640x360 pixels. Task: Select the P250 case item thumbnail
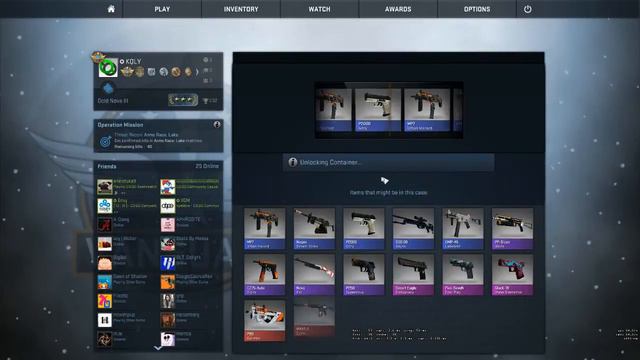[x=364, y=275]
